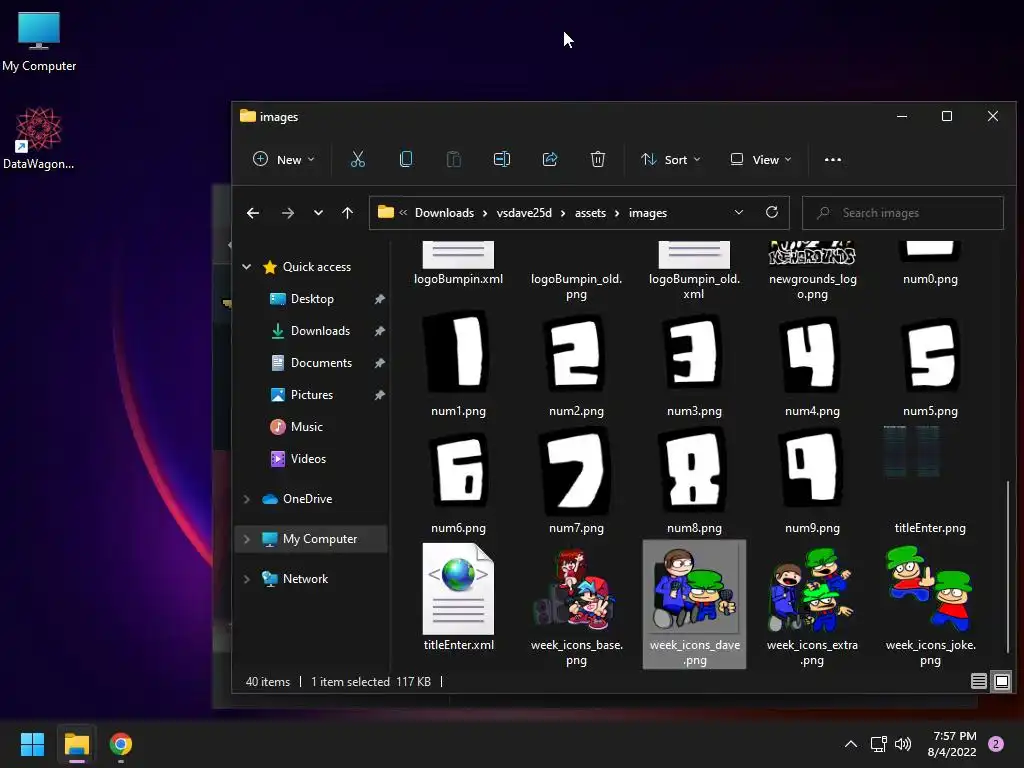Click the Paste icon in toolbar
The width and height of the screenshot is (1024, 768).
[x=453, y=159]
